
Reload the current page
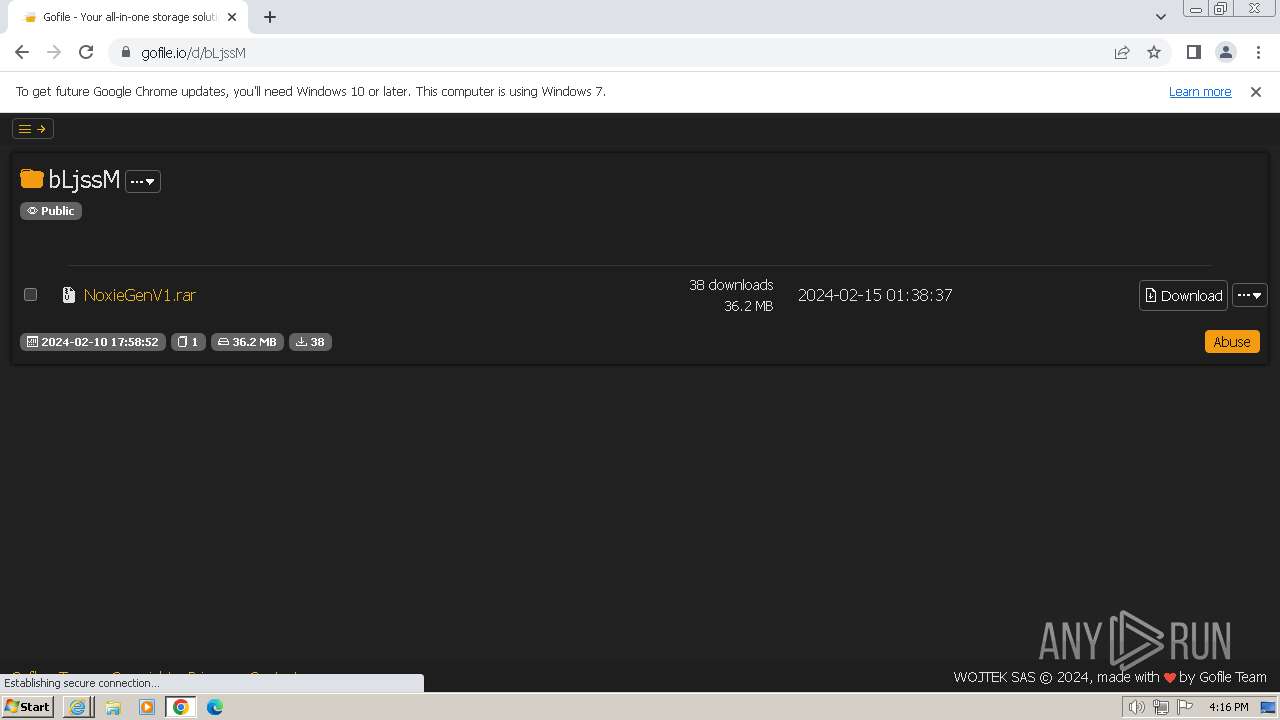[86, 52]
